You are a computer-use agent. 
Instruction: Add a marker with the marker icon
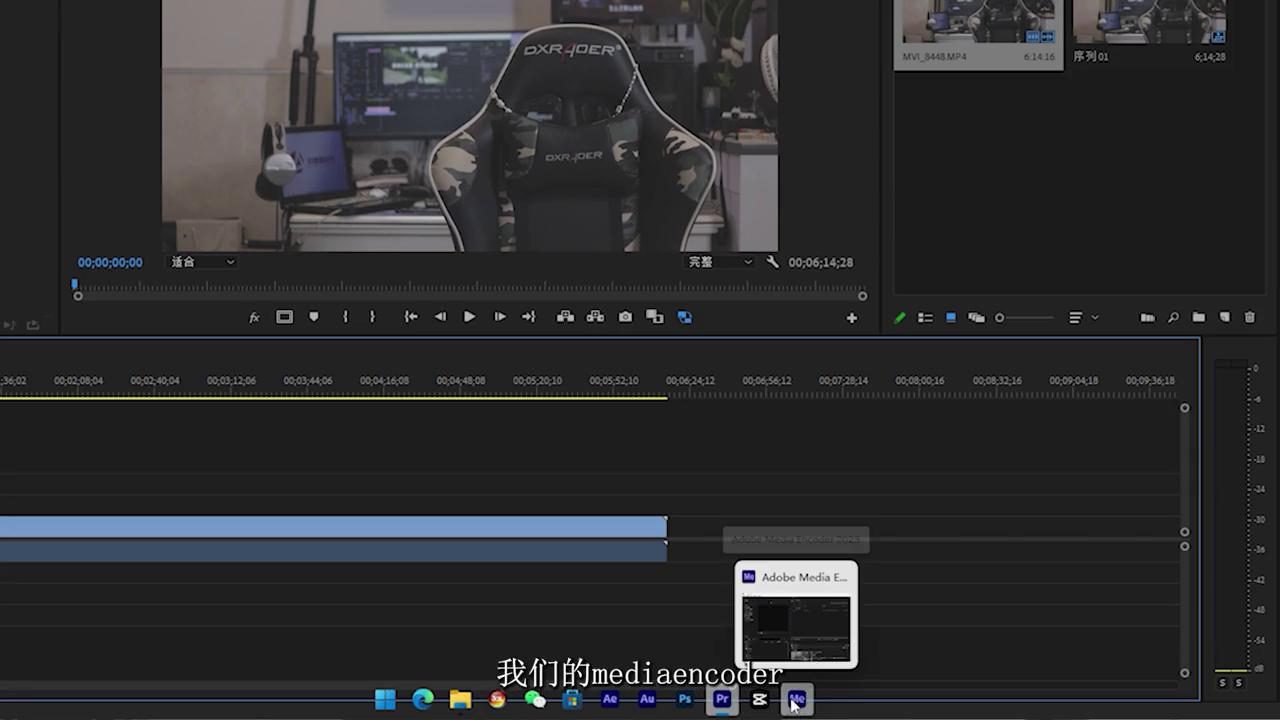(x=314, y=317)
